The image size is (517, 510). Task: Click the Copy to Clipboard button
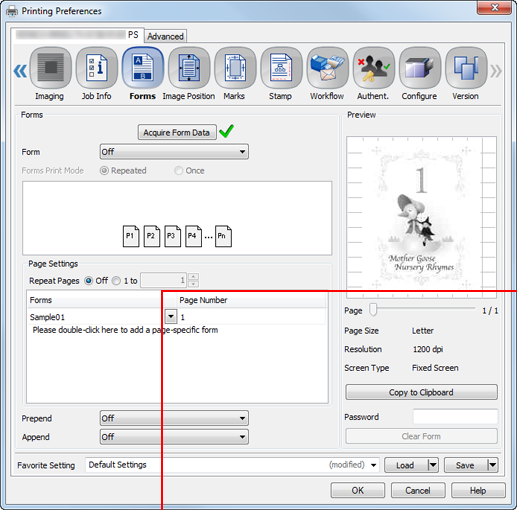(421, 392)
